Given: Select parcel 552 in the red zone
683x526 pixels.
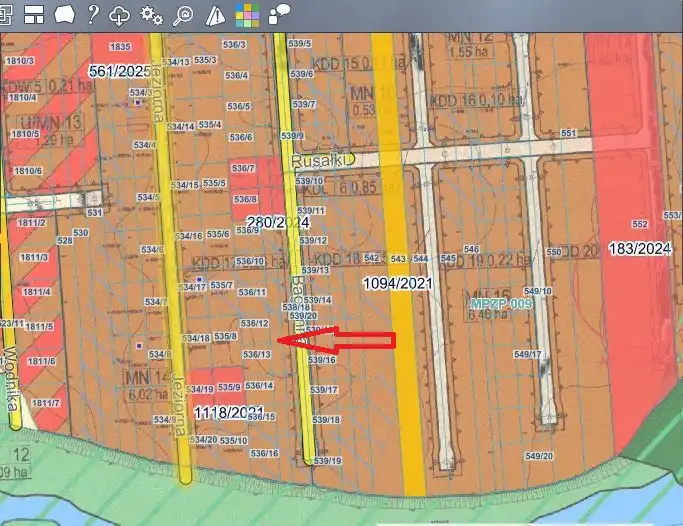Looking at the screenshot, I should [641, 224].
